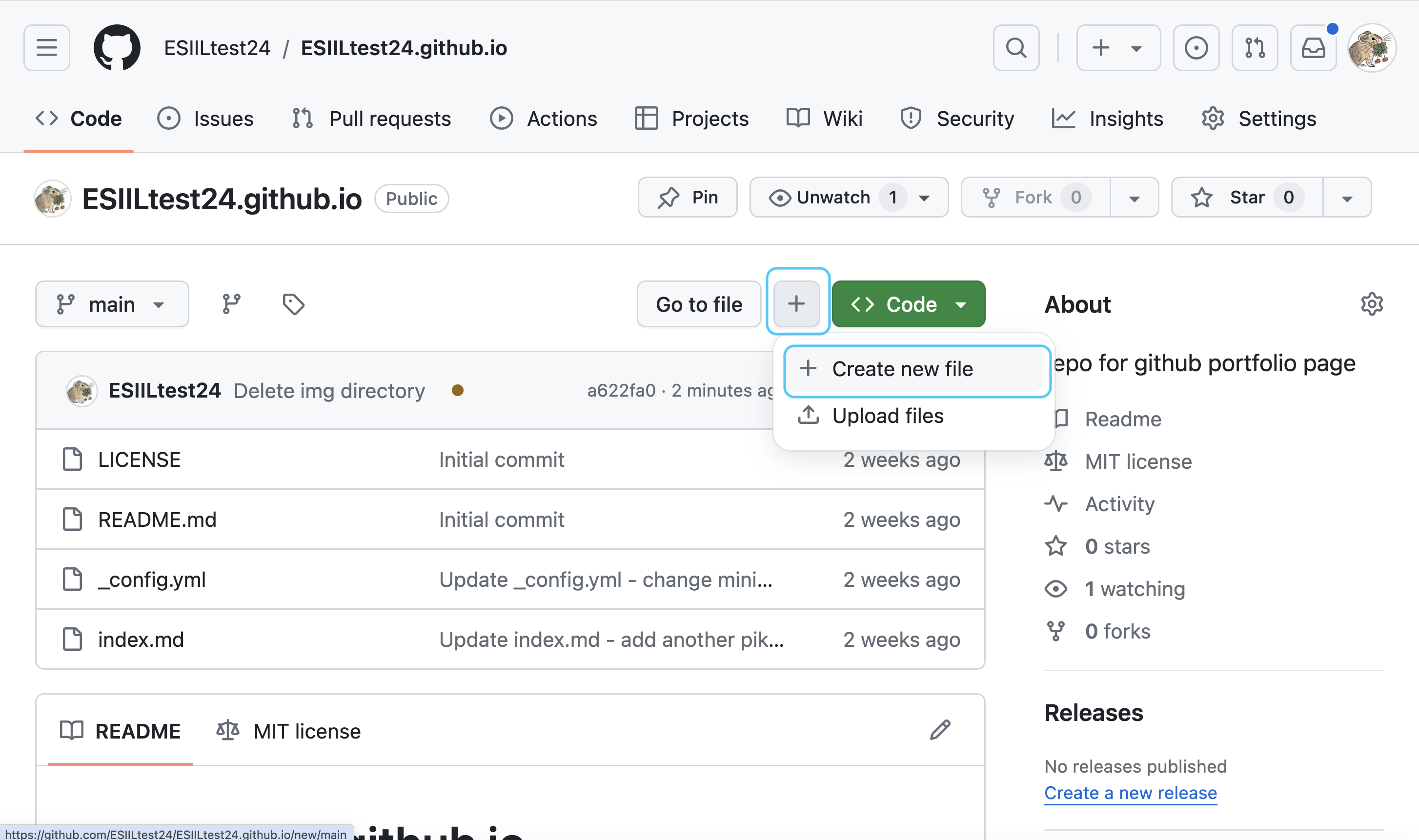
Task: Expand the Star lists dropdown arrow
Action: tap(1347, 198)
